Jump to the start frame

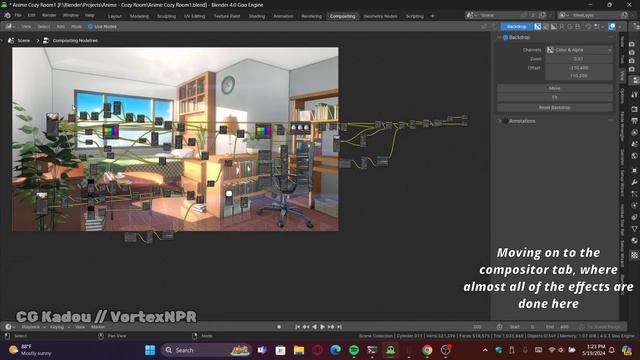[298, 327]
